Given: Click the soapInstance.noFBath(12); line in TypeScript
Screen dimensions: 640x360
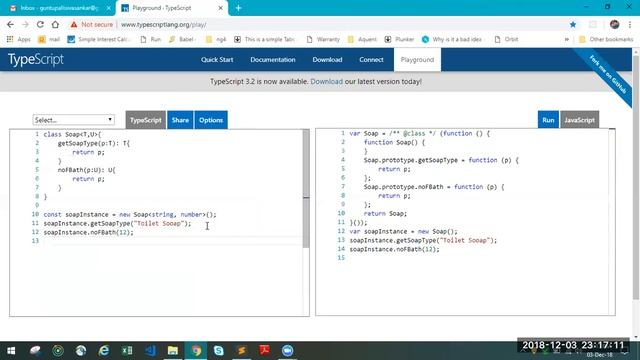Looking at the screenshot, I should click(88, 232).
